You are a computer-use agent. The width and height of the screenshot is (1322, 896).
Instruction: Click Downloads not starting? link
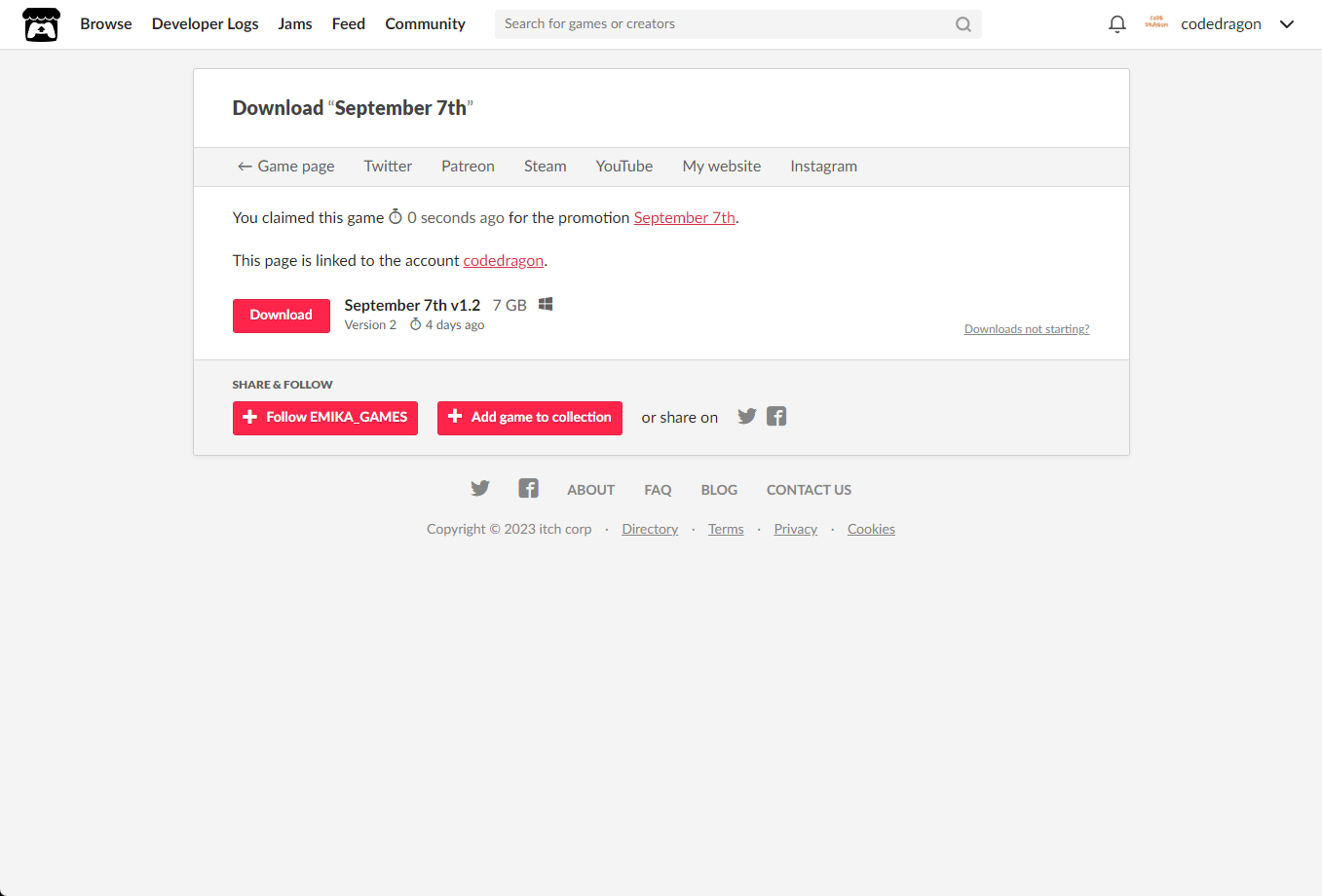coord(1027,329)
